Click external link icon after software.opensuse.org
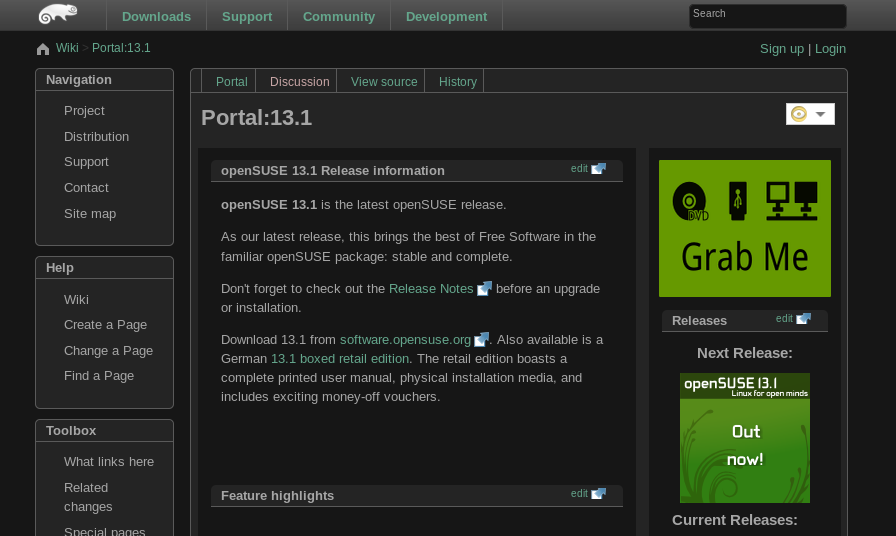The width and height of the screenshot is (896, 536). coord(482,339)
